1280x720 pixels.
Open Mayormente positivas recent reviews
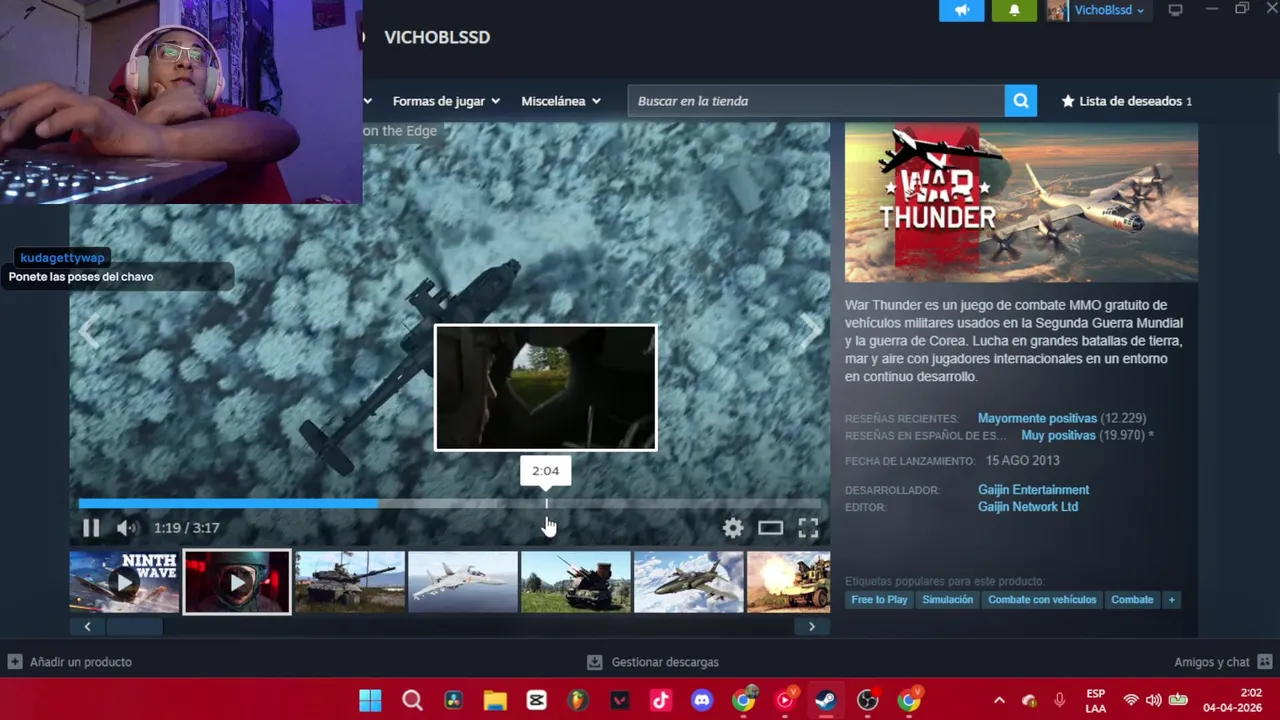pyautogui.click(x=1037, y=418)
